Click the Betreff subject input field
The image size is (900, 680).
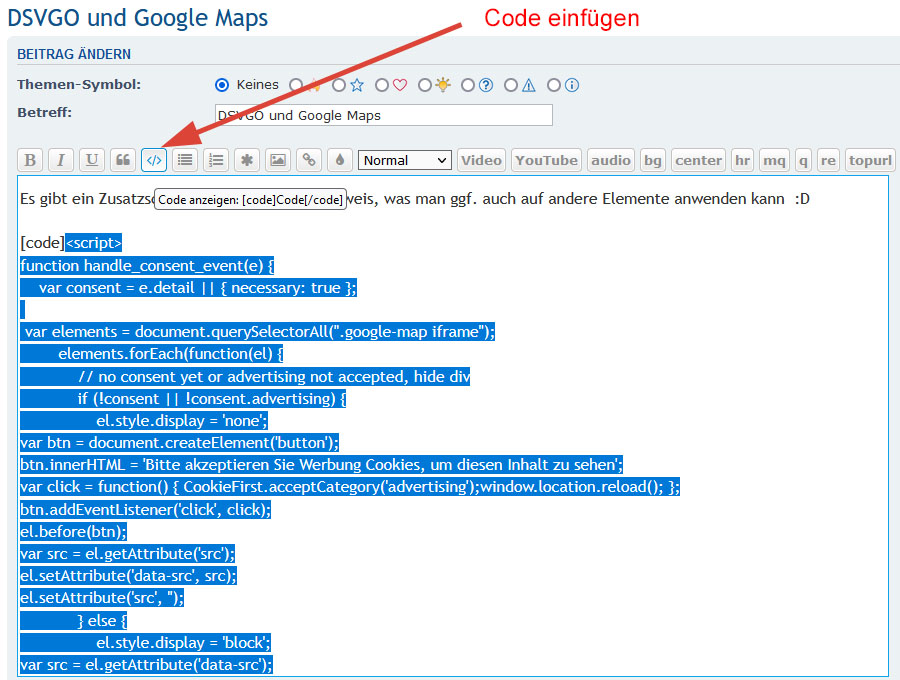(383, 115)
